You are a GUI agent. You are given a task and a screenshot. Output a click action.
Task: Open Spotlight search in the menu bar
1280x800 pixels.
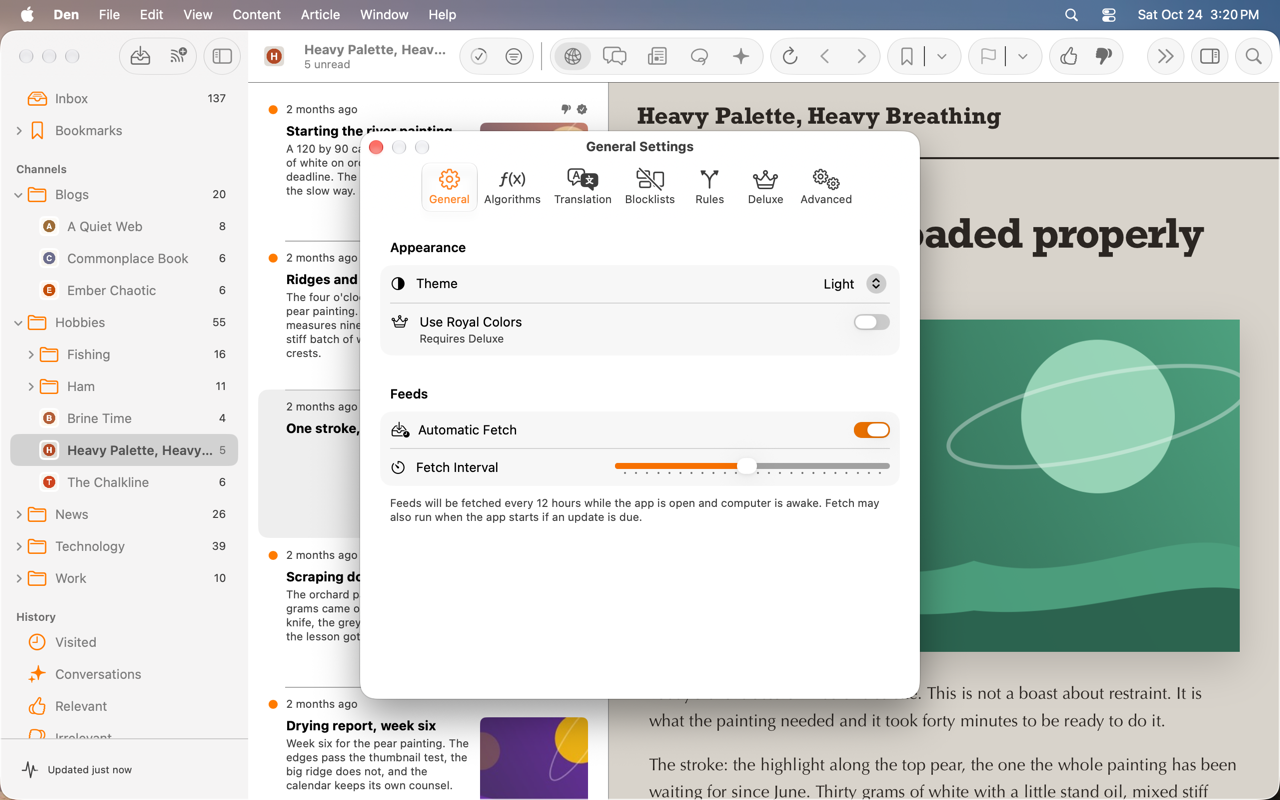[1071, 14]
